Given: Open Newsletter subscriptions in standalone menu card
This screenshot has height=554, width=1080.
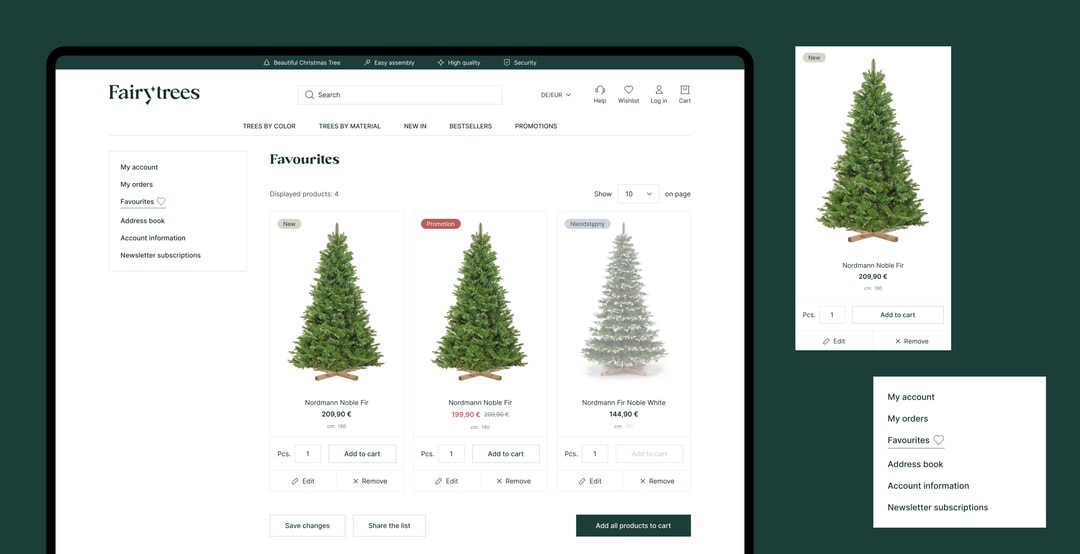Looking at the screenshot, I should pos(937,507).
